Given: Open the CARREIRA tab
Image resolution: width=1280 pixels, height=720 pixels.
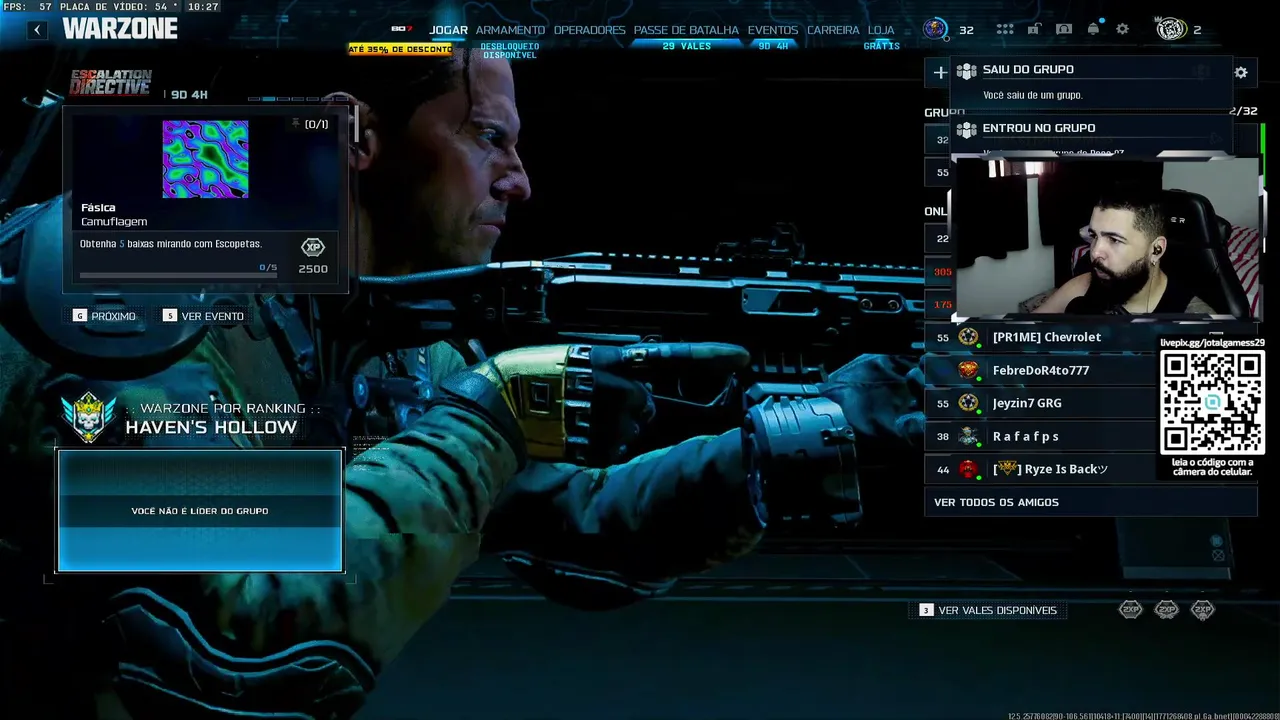Looking at the screenshot, I should tap(833, 30).
